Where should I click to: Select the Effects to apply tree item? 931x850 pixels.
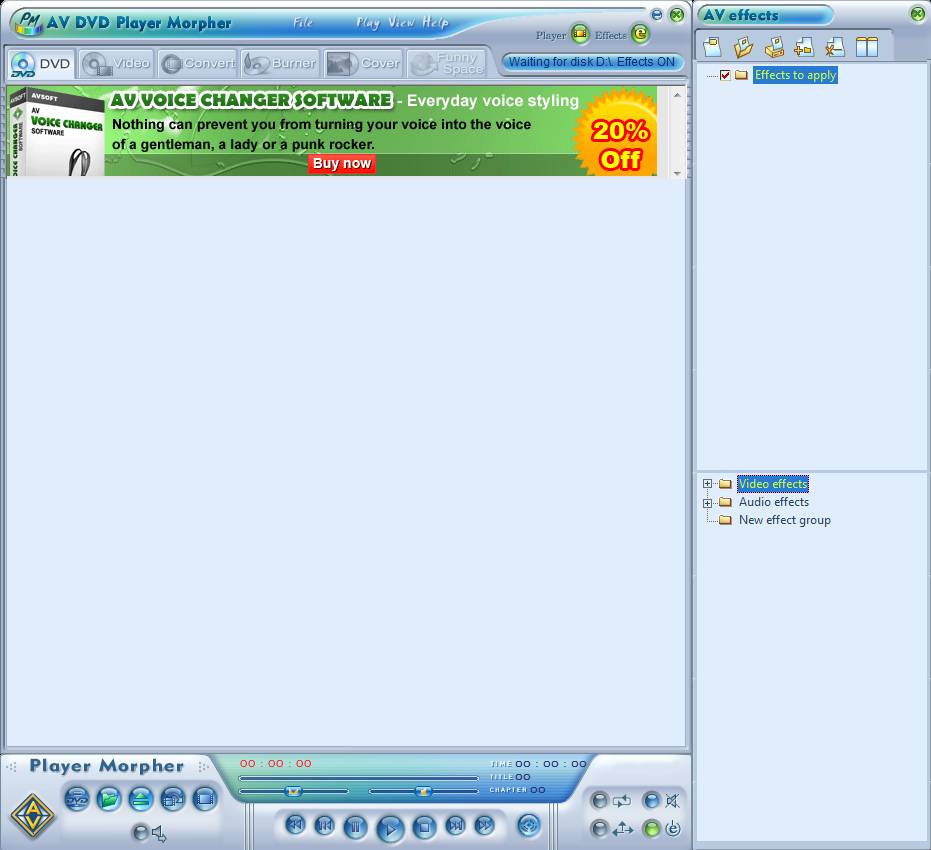(795, 75)
